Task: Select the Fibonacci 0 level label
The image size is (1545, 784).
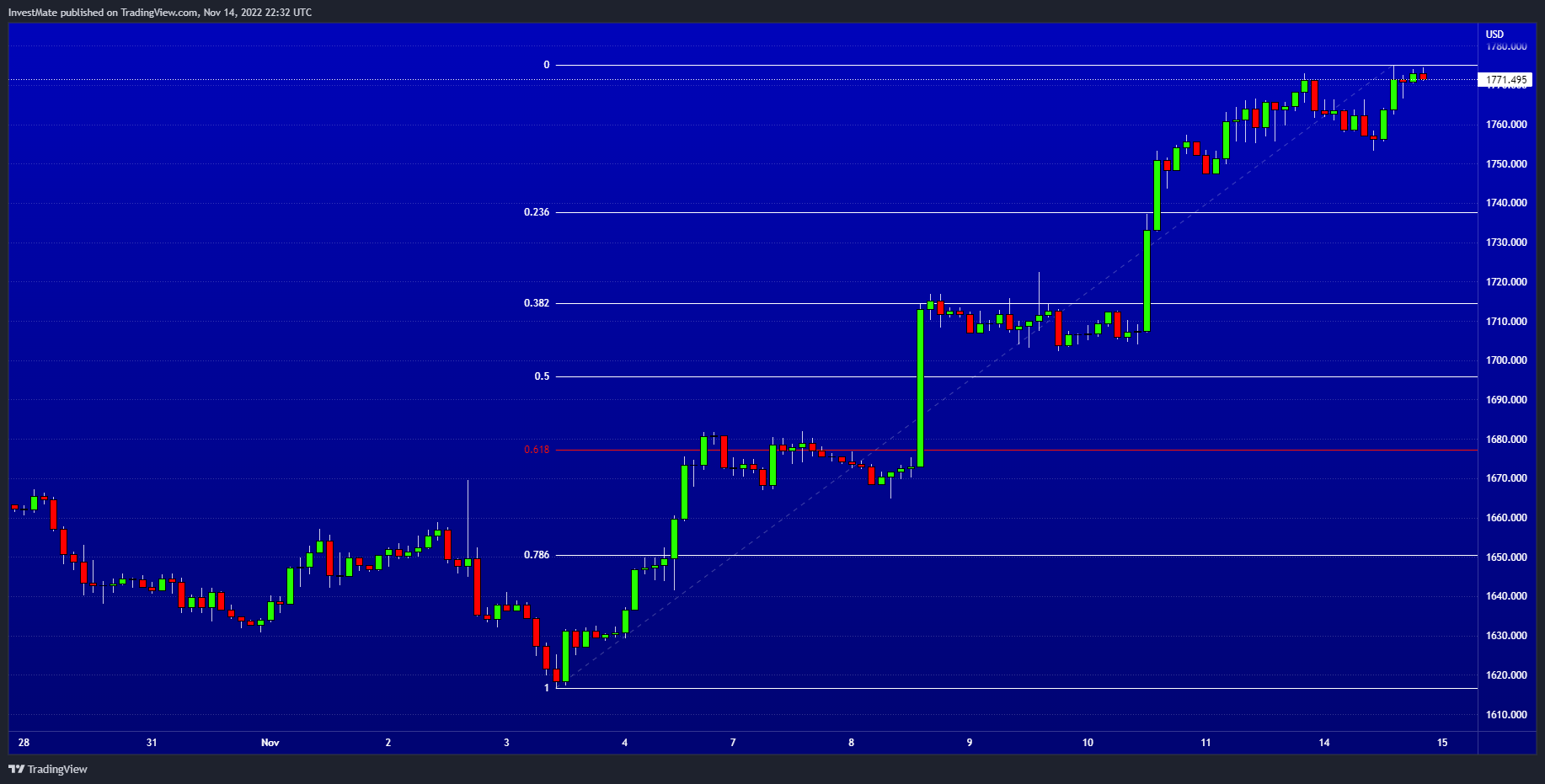Action: point(546,65)
